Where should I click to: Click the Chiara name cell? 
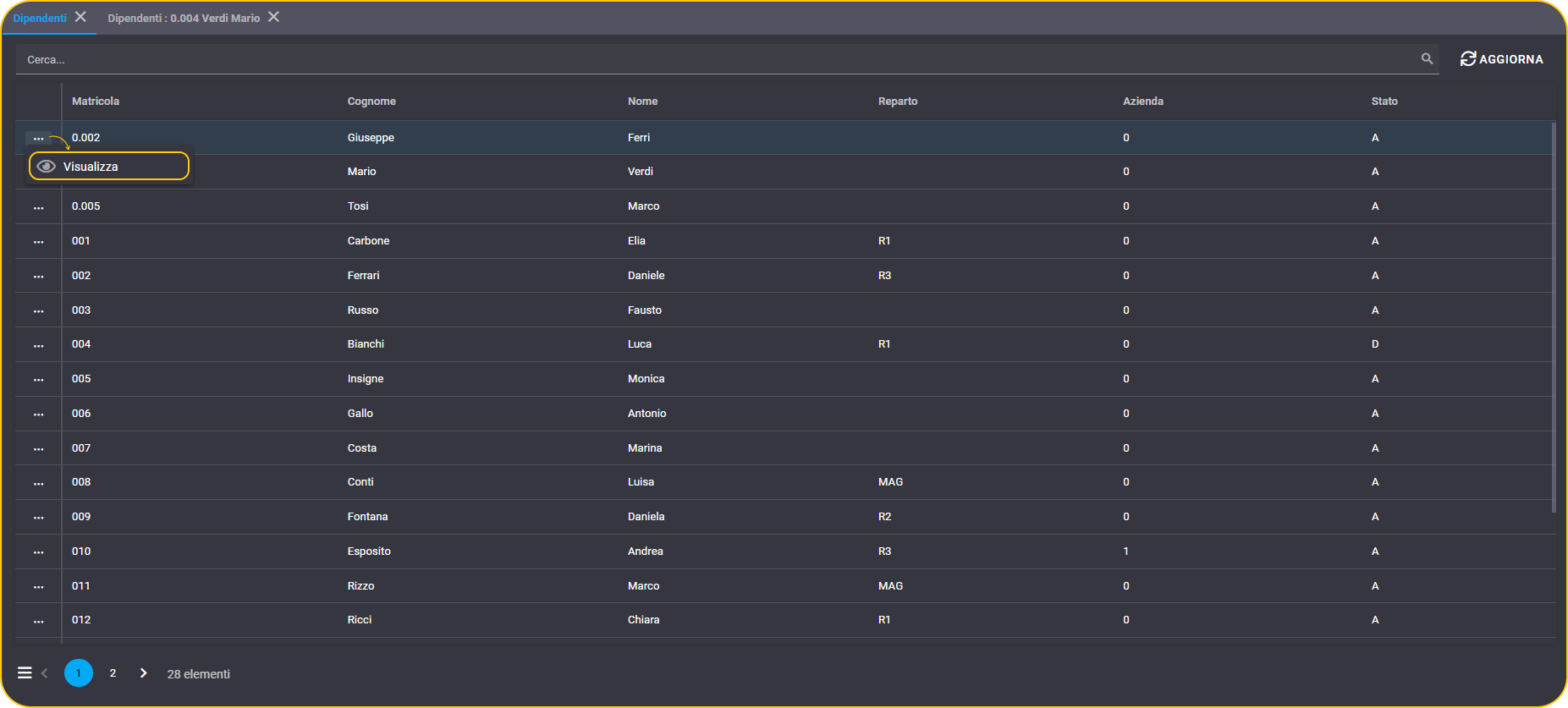644,620
